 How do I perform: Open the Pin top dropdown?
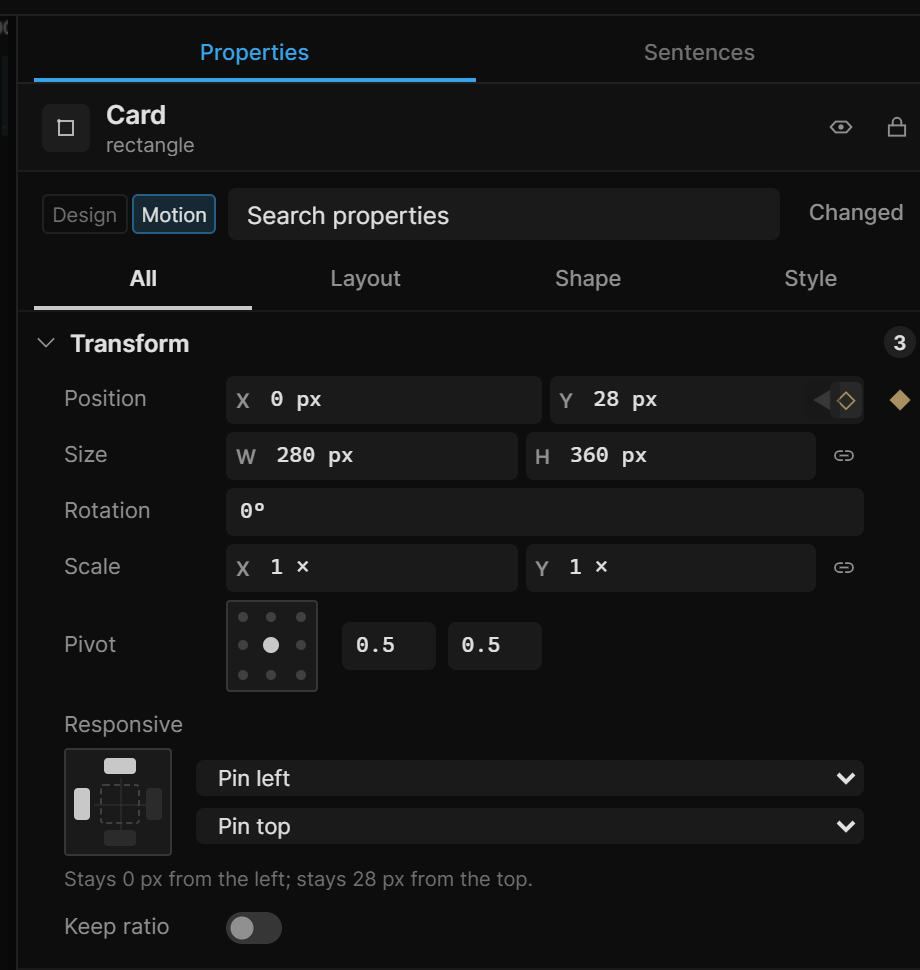click(x=530, y=826)
